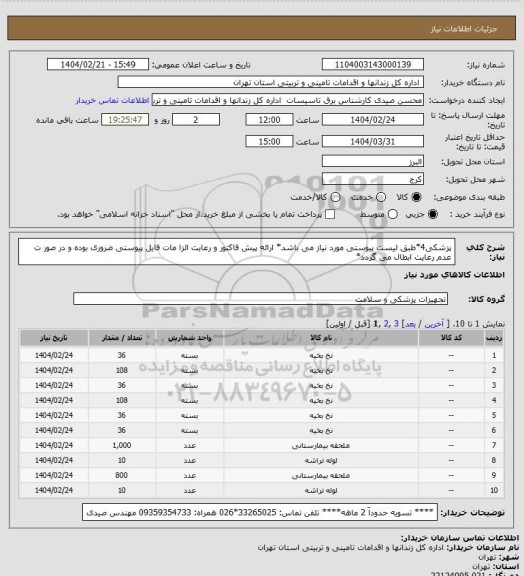The image size is (524, 576).
Task: Select quantity 1,000 in row 7
Action: [122, 445]
